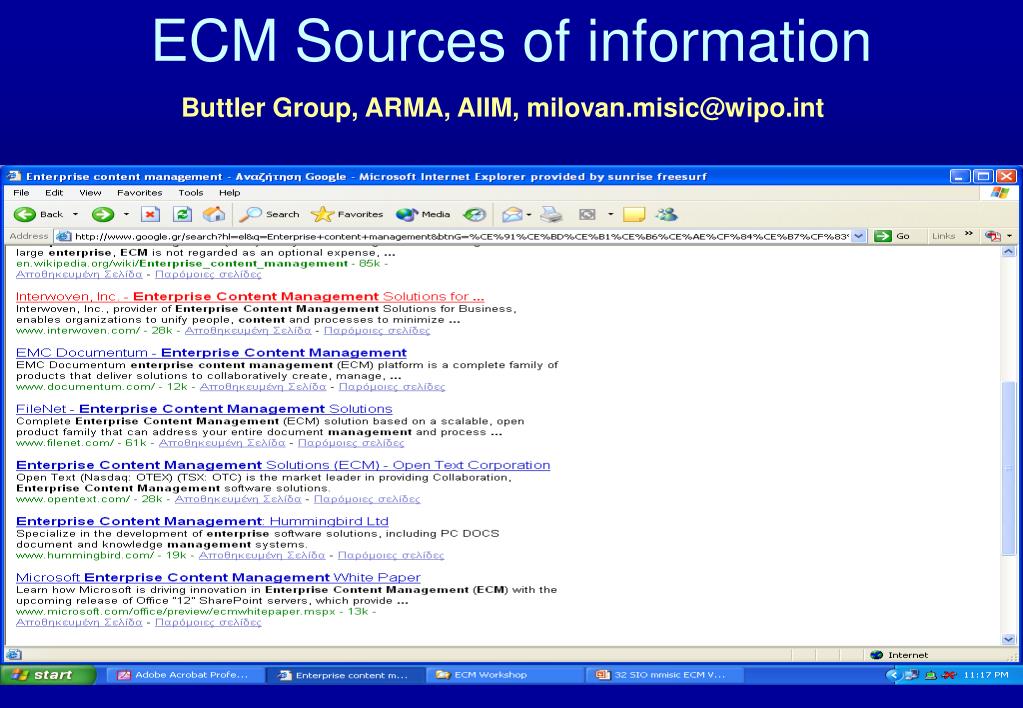Click the scrollbar down arrow
The image size is (1023, 708).
(x=1009, y=639)
